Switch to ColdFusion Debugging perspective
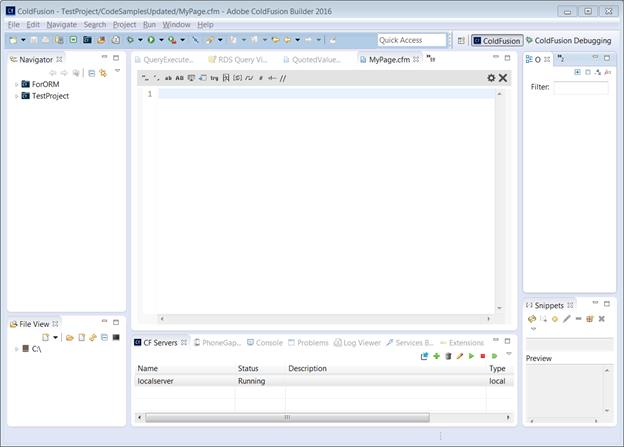The height and width of the screenshot is (447, 624). pyautogui.click(x=568, y=41)
